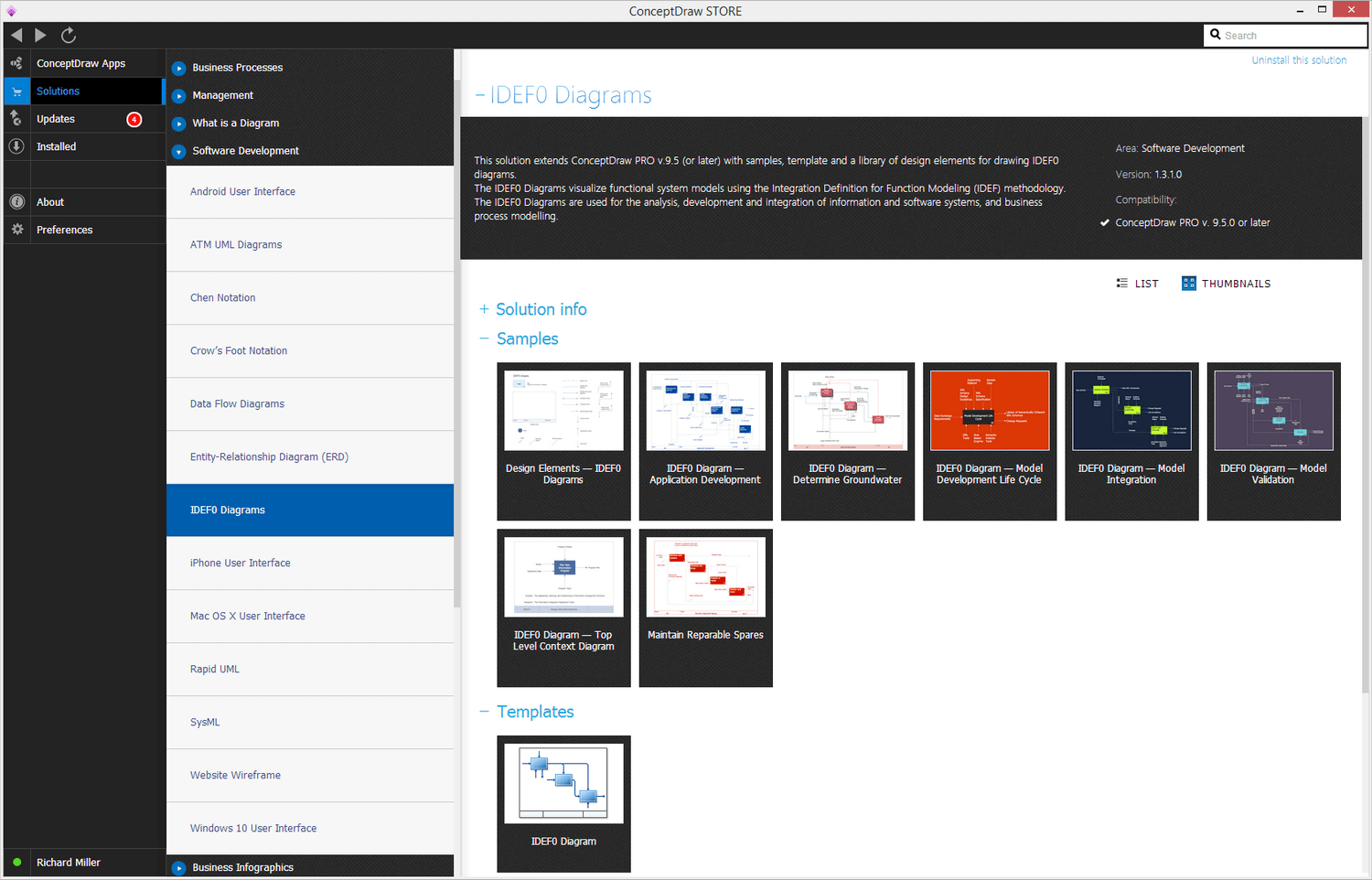
Task: Select Mac OS X User Interface solution
Action: pyautogui.click(x=310, y=617)
